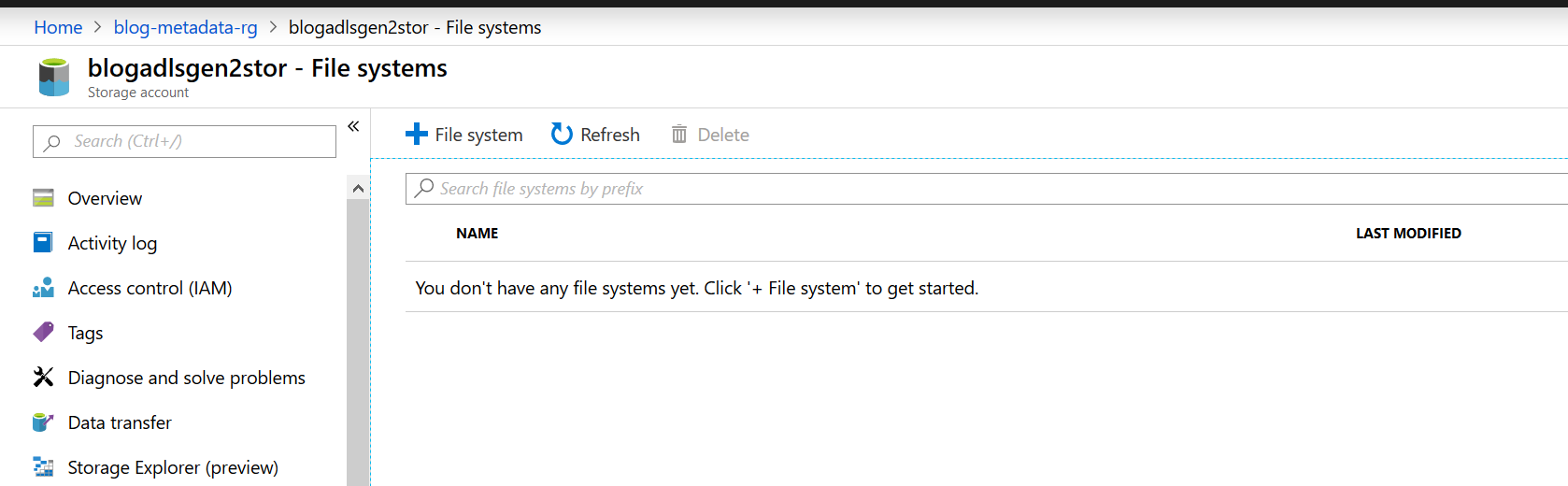
Task: Open Activity log menu item
Action: [112, 243]
